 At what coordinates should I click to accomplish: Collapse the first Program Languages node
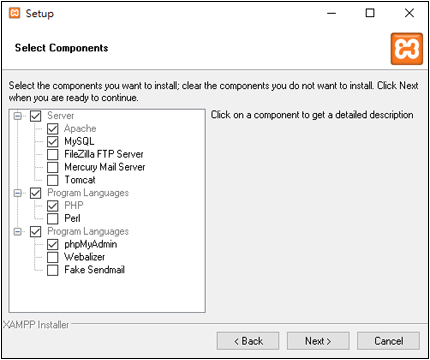pyautogui.click(x=18, y=193)
